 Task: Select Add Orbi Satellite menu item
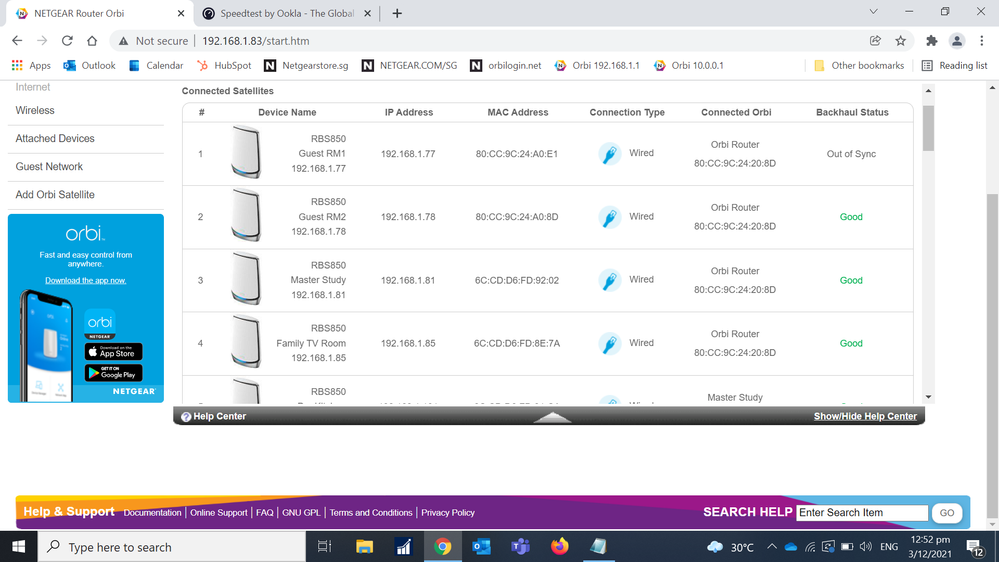point(55,195)
